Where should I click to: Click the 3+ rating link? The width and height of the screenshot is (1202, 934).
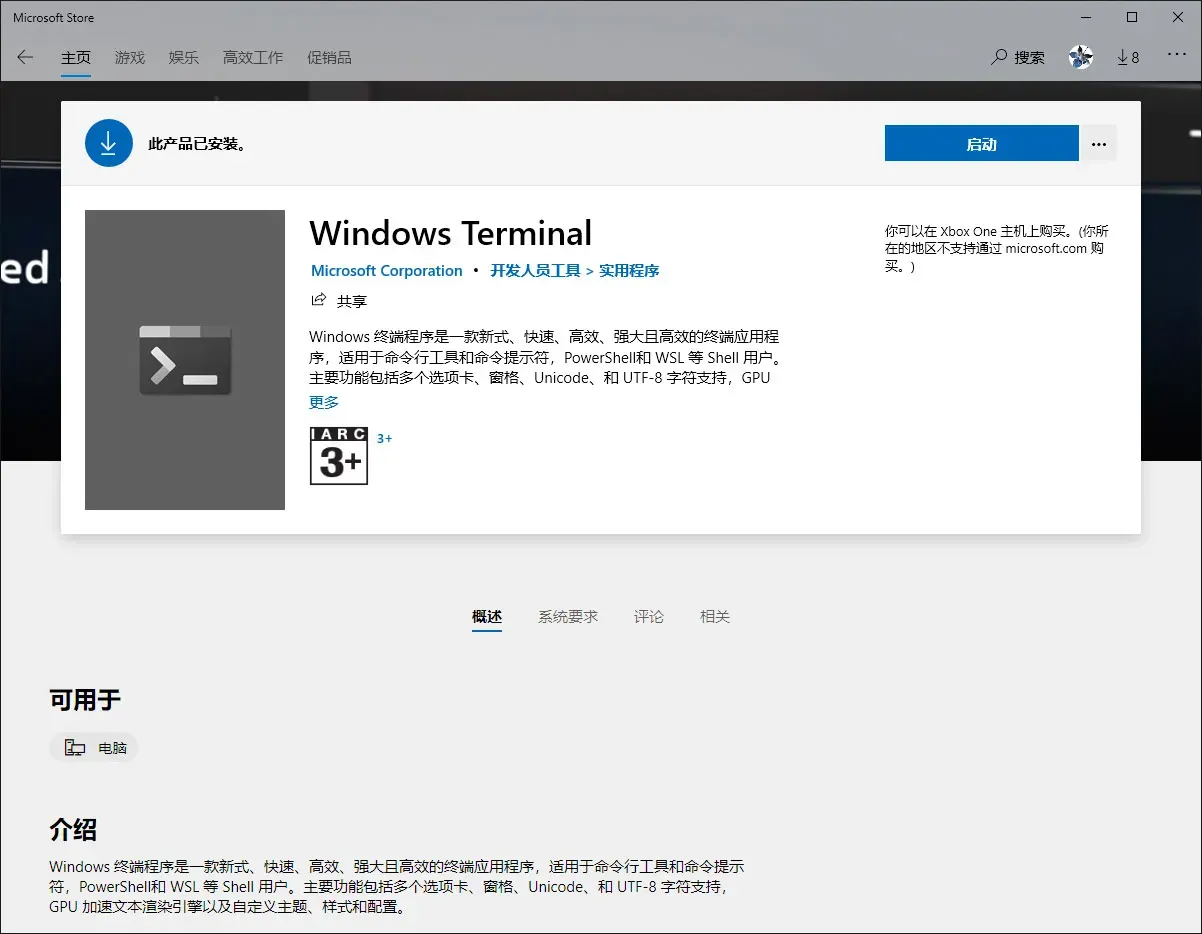click(x=385, y=438)
